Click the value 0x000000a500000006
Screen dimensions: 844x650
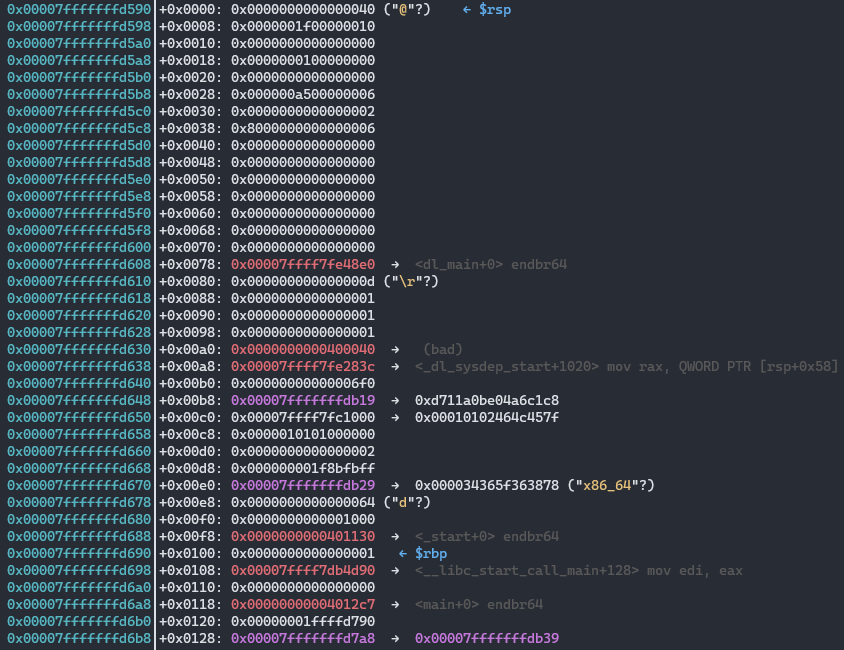click(x=303, y=94)
